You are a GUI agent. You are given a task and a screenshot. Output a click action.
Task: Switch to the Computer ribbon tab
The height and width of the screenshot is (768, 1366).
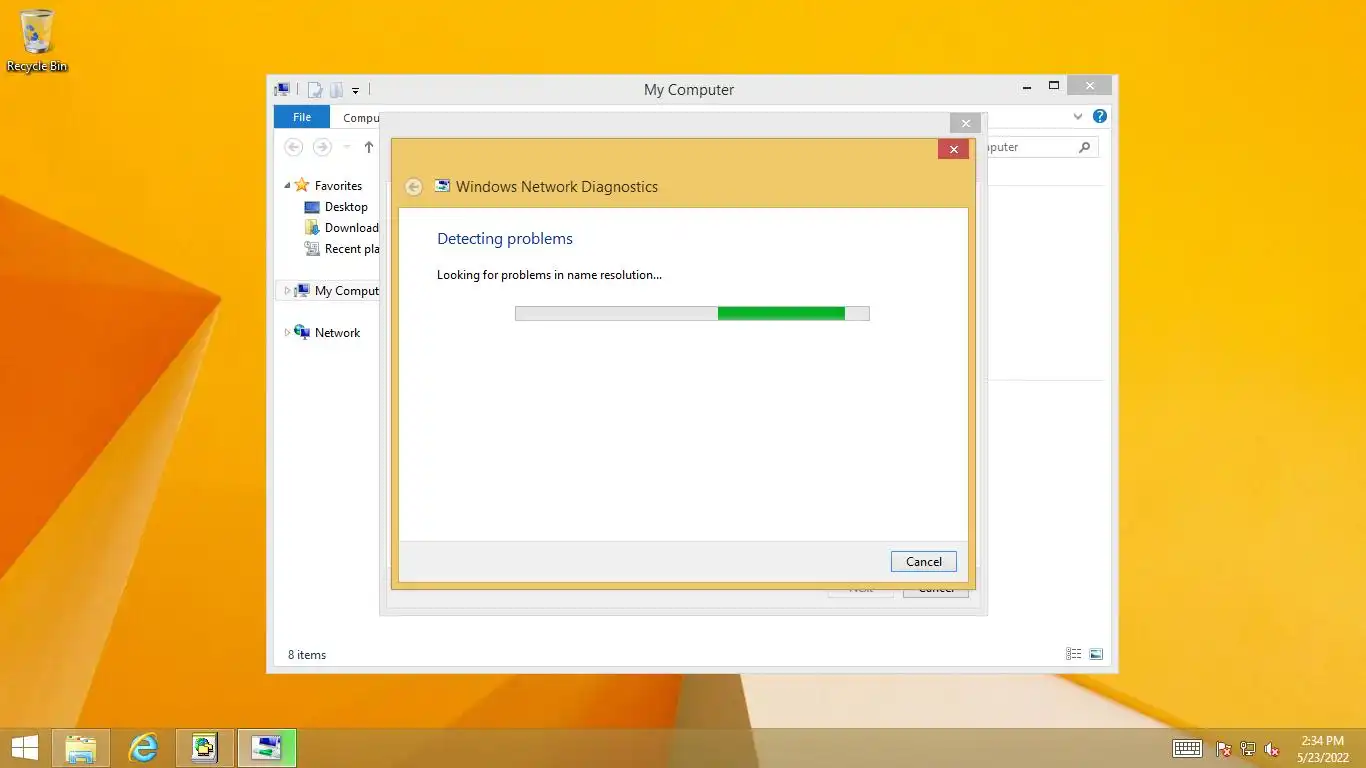(x=361, y=117)
